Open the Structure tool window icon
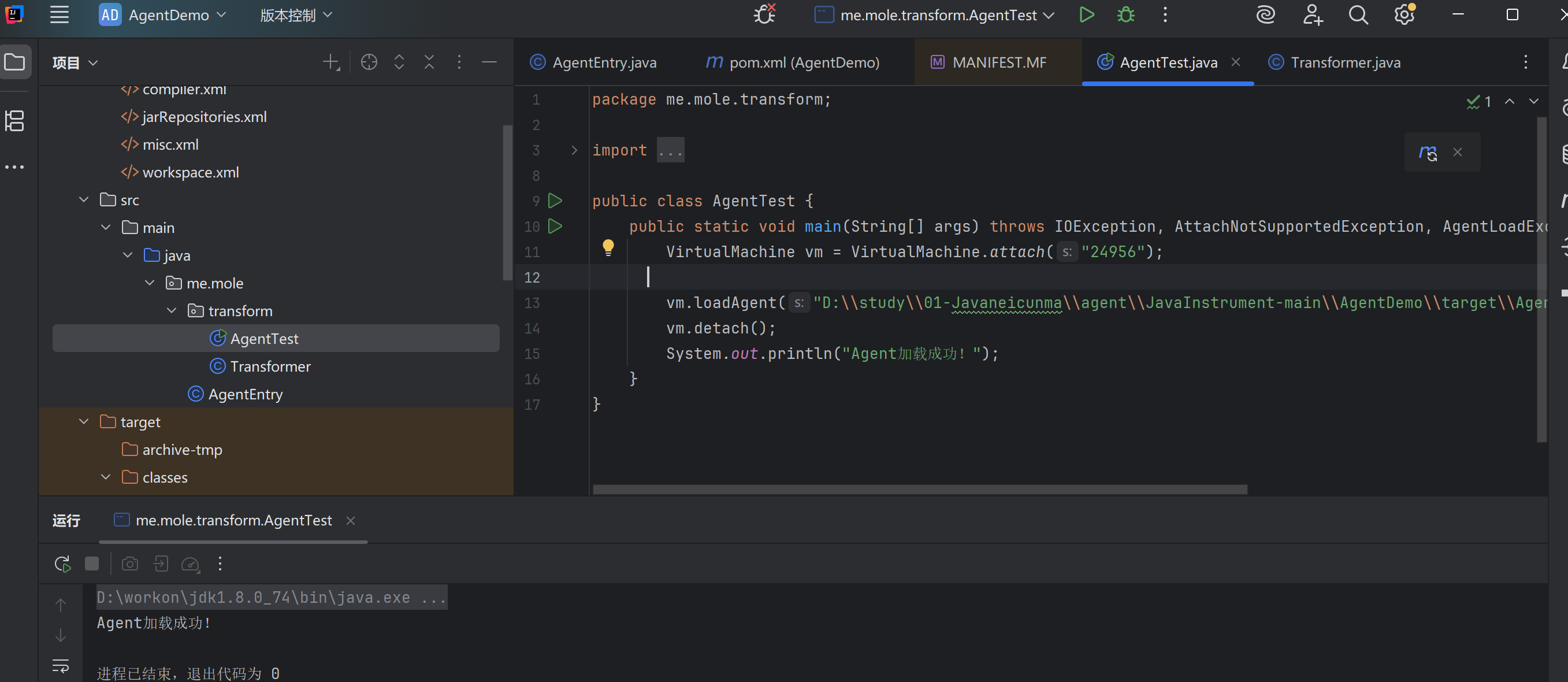The height and width of the screenshot is (682, 1568). click(14, 121)
